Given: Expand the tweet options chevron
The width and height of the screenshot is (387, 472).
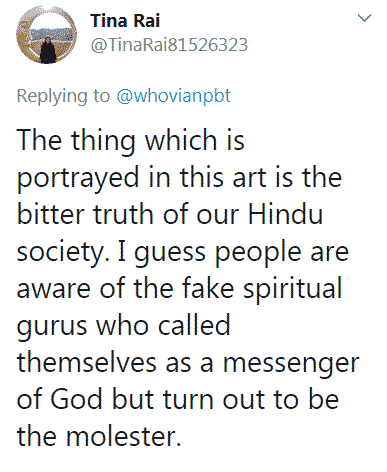Looking at the screenshot, I should (x=364, y=18).
